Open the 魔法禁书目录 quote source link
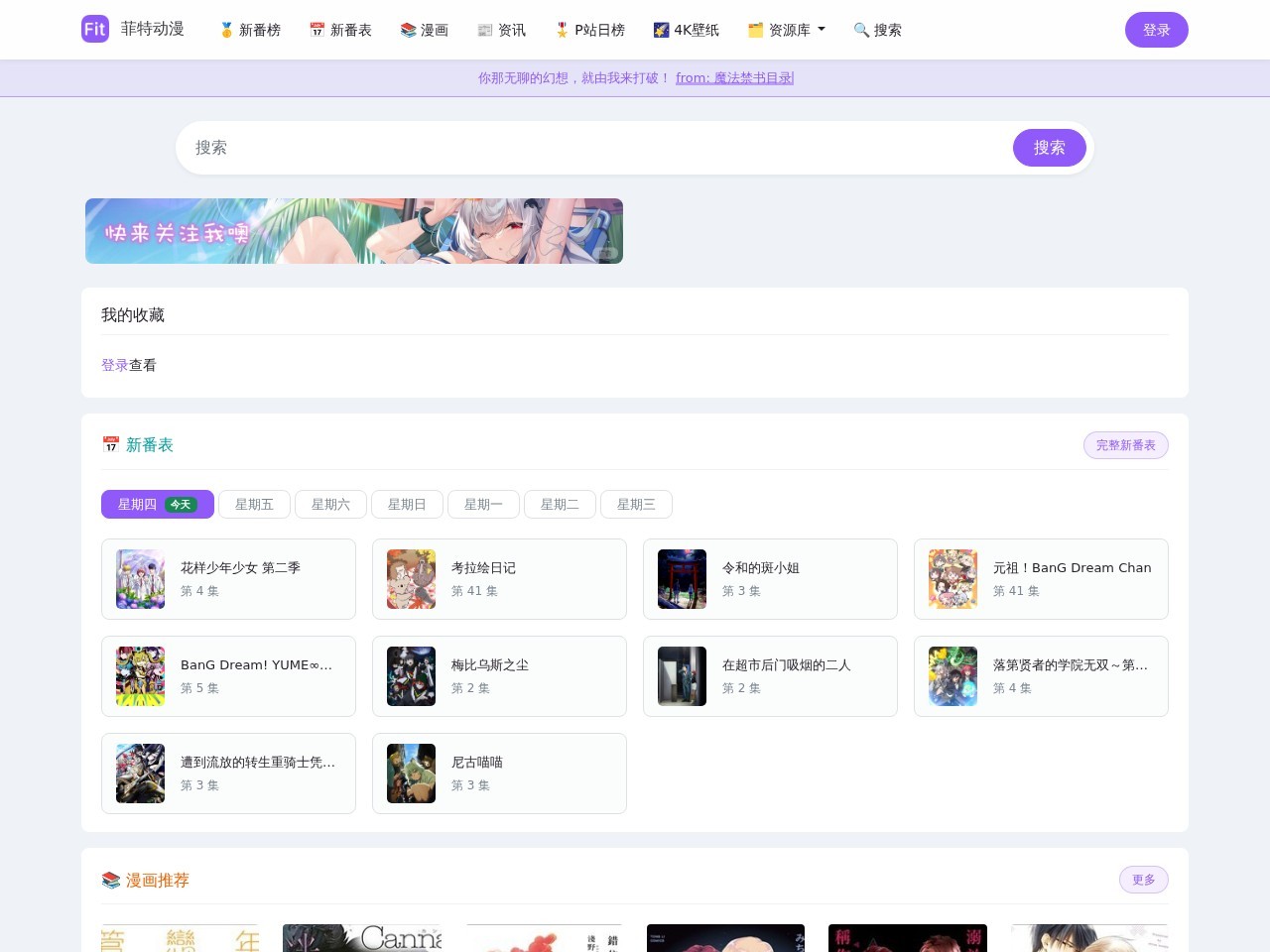1270x952 pixels. coord(734,77)
